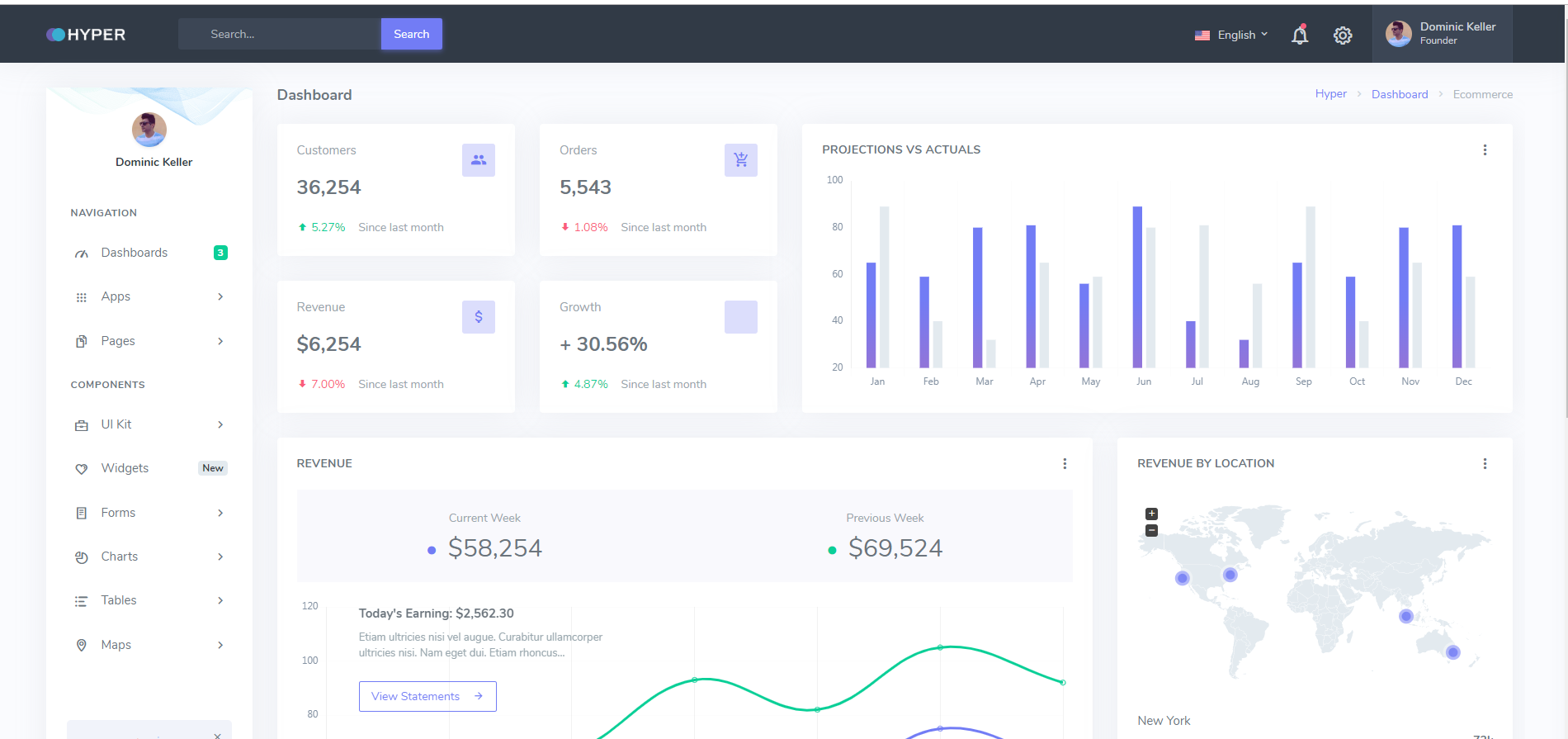Open the Dashboards menu item
Screen dimensions: 1568x739
(x=149, y=253)
